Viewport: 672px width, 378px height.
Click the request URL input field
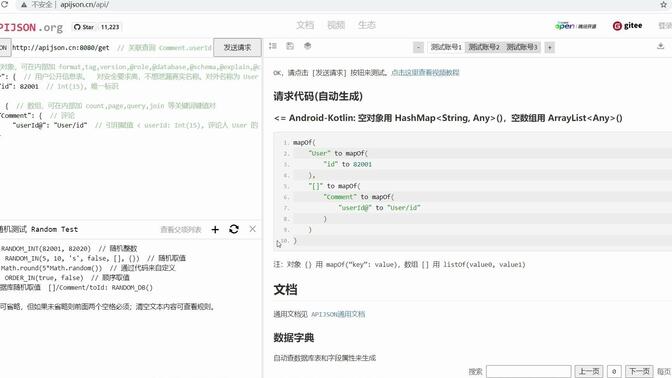111,48
